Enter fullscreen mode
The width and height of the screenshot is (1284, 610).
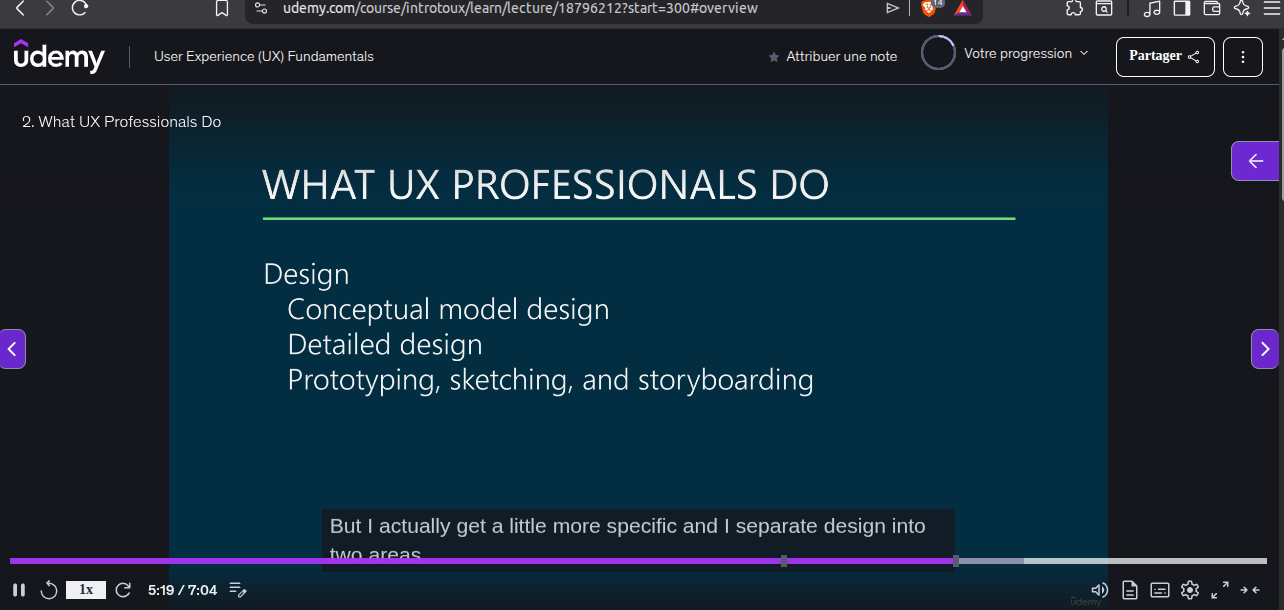[x=1220, y=590]
